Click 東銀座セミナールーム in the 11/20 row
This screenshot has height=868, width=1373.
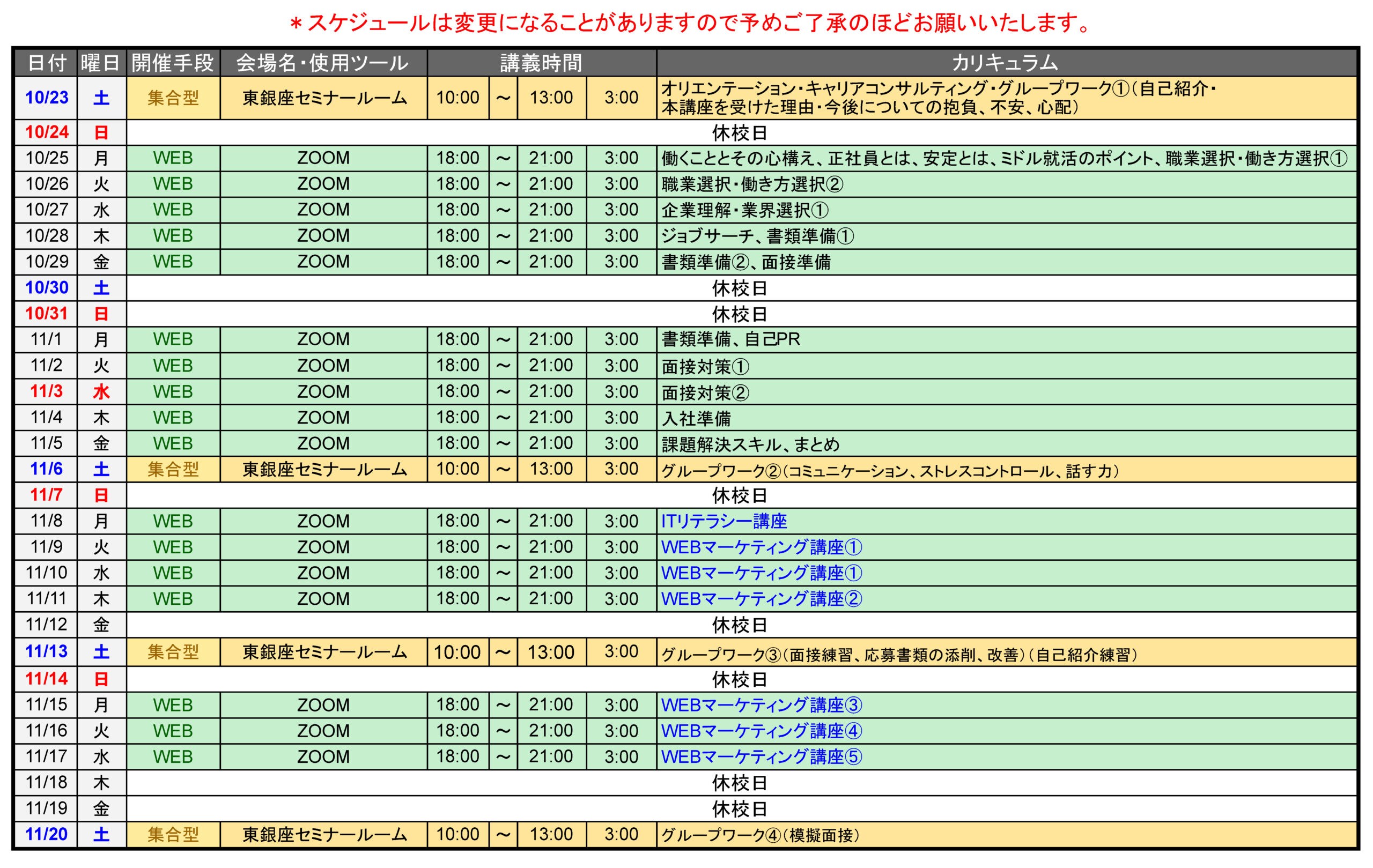coord(324,835)
